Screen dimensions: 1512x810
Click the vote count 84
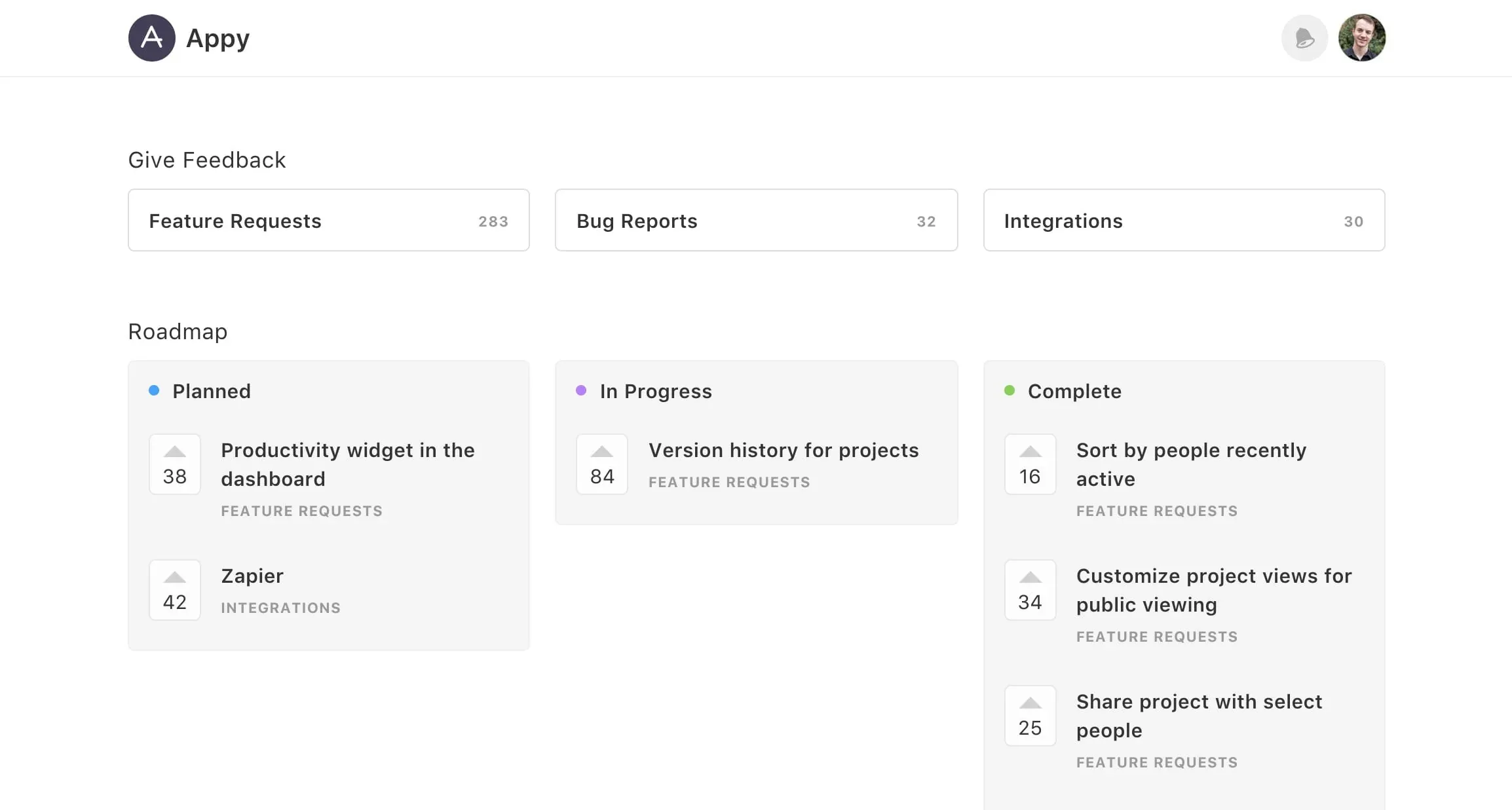click(601, 476)
